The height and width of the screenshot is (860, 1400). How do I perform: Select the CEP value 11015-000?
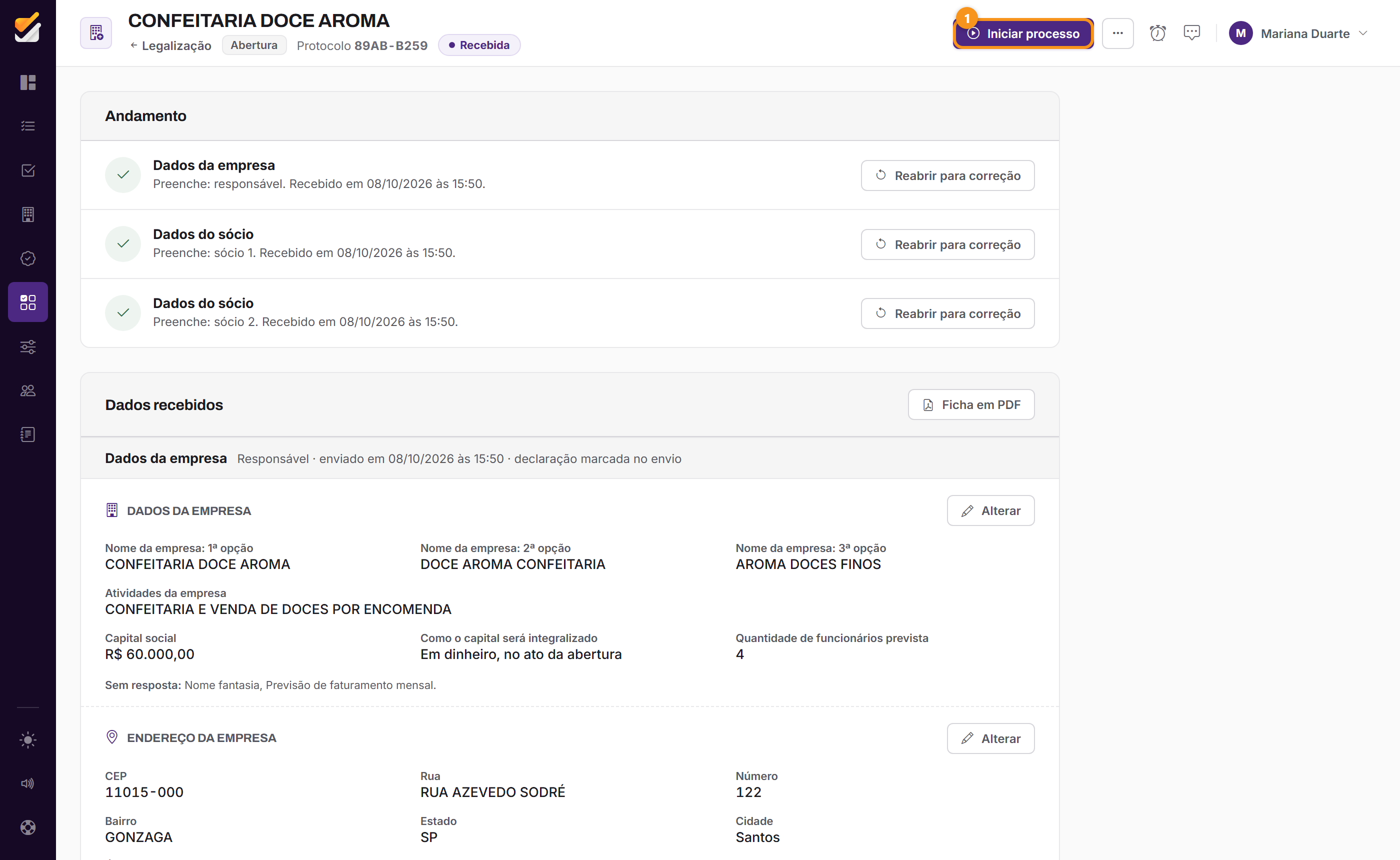point(144,792)
